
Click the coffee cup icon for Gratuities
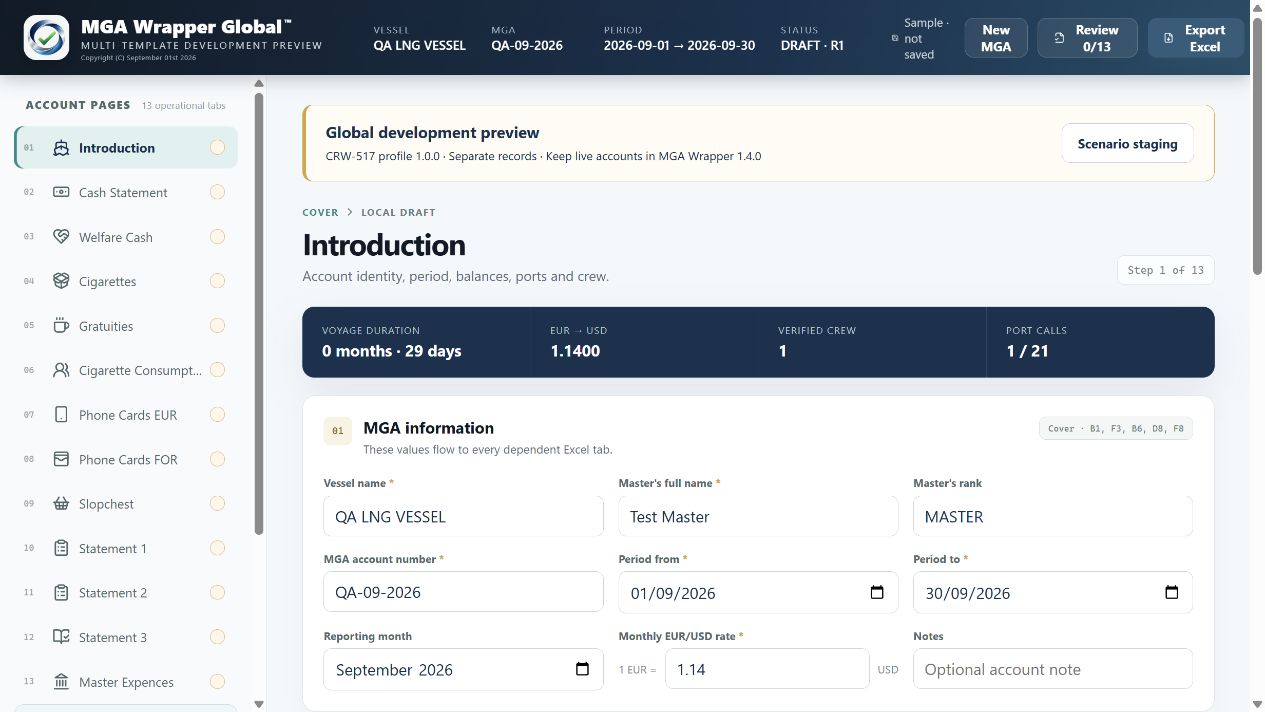click(x=61, y=326)
